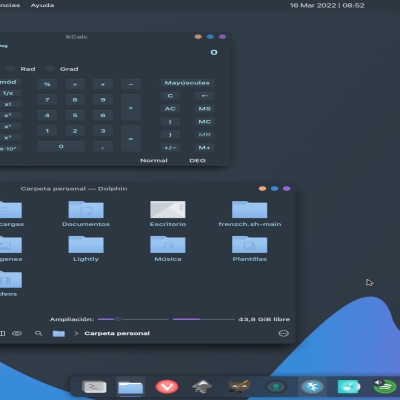The image size is (400, 400).
Task: Toggle hidden files with Dolphin's eye icon
Action: pos(17,333)
